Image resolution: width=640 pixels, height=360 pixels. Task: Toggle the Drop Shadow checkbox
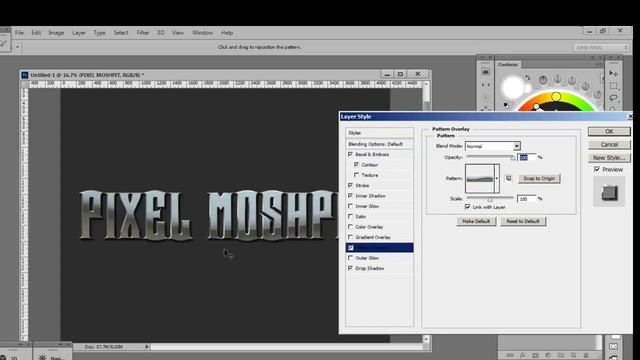pos(350,268)
